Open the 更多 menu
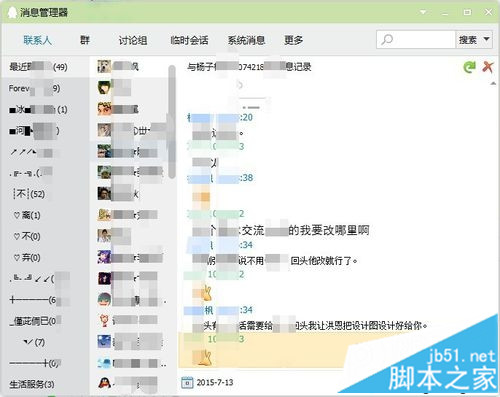Viewport: 500px width, 397px height. coord(293,40)
